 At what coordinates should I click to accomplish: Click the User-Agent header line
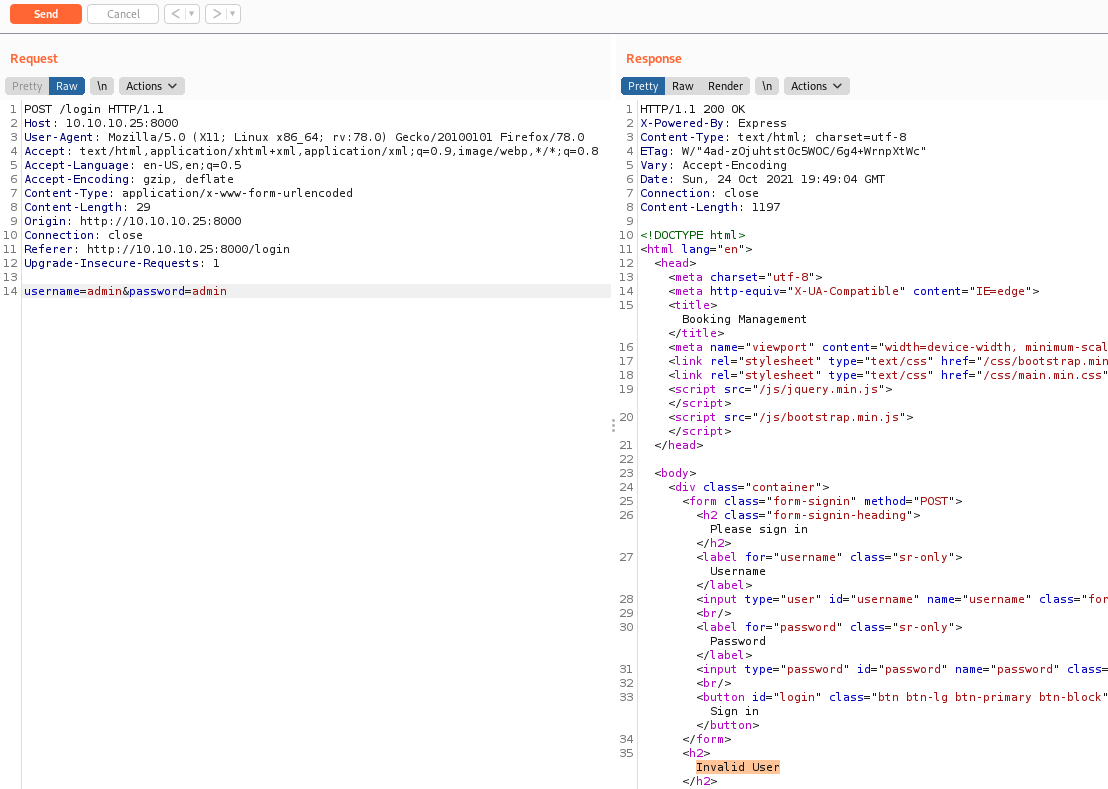coord(305,137)
